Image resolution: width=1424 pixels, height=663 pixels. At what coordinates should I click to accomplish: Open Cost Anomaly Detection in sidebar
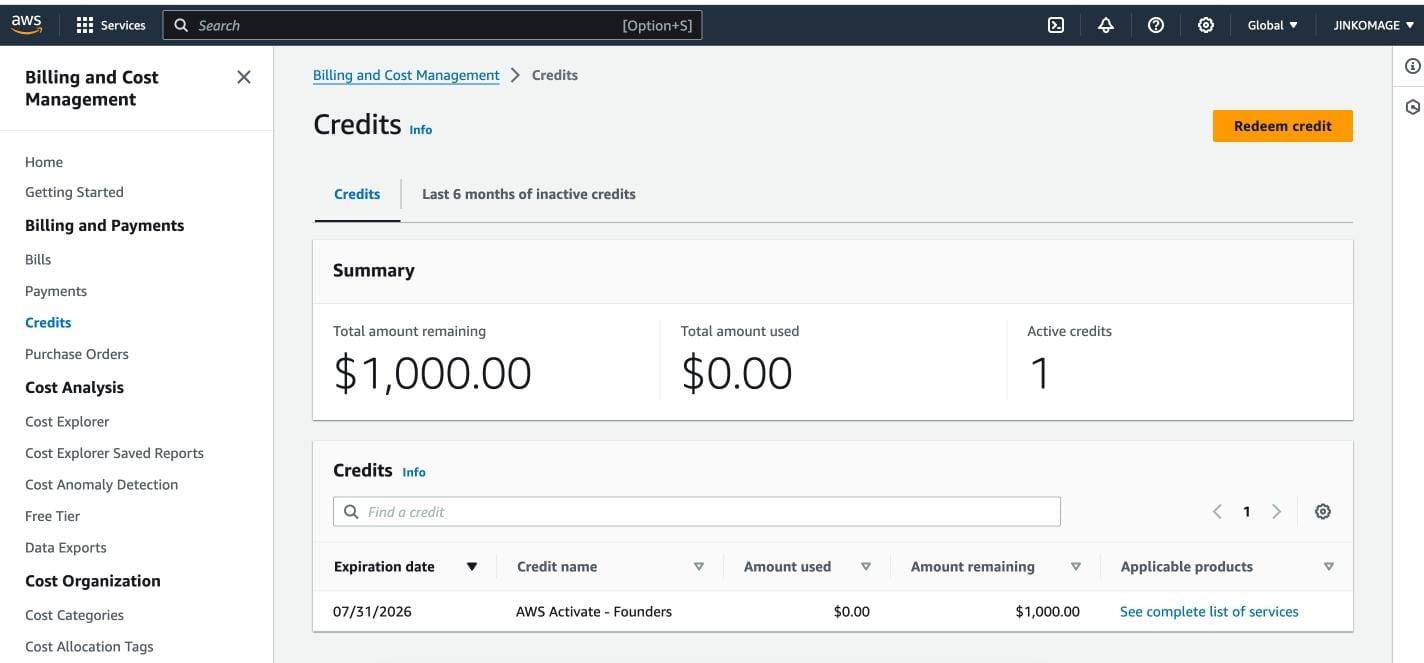[101, 485]
